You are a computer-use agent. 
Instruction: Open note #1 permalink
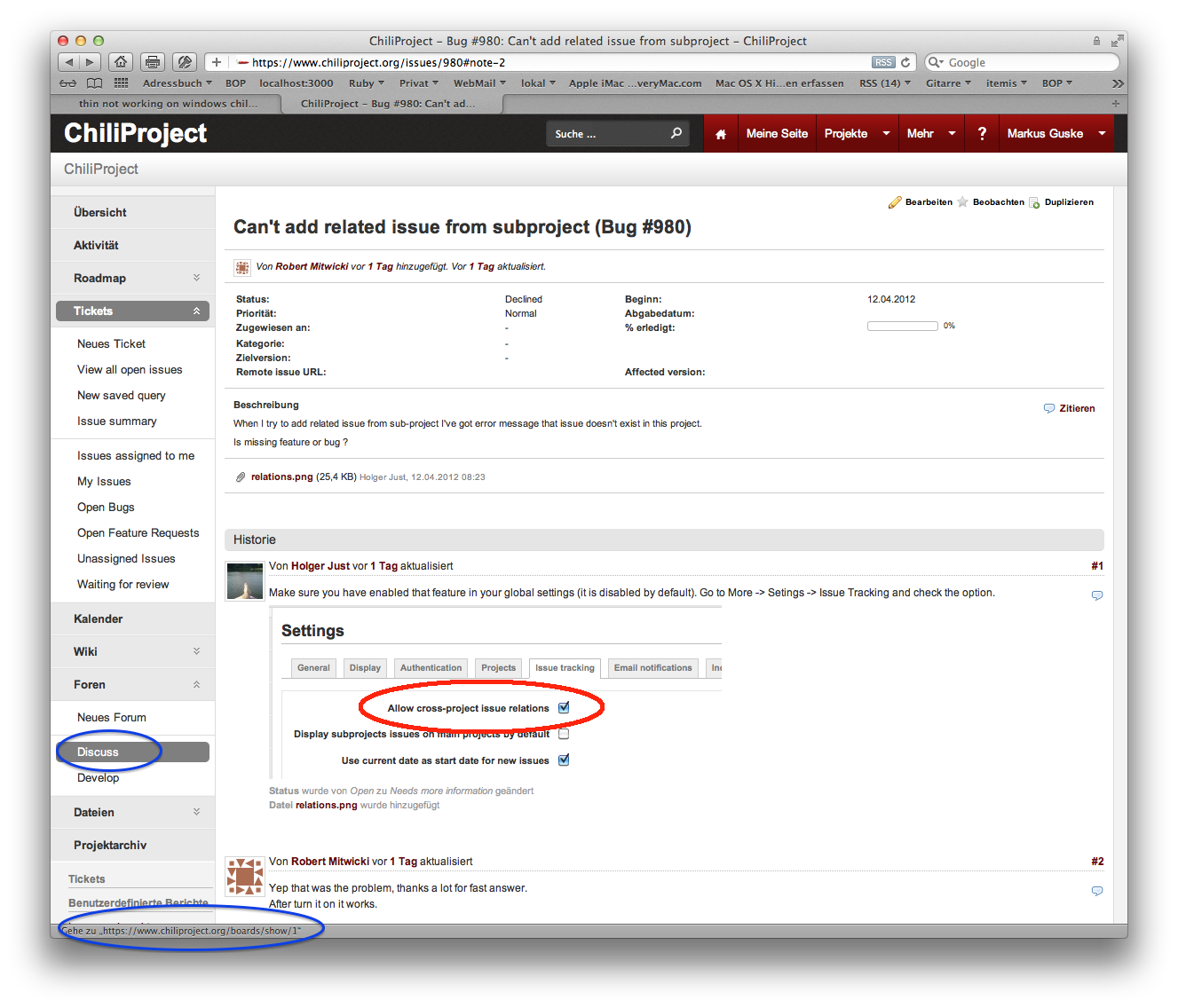pos(1097,566)
